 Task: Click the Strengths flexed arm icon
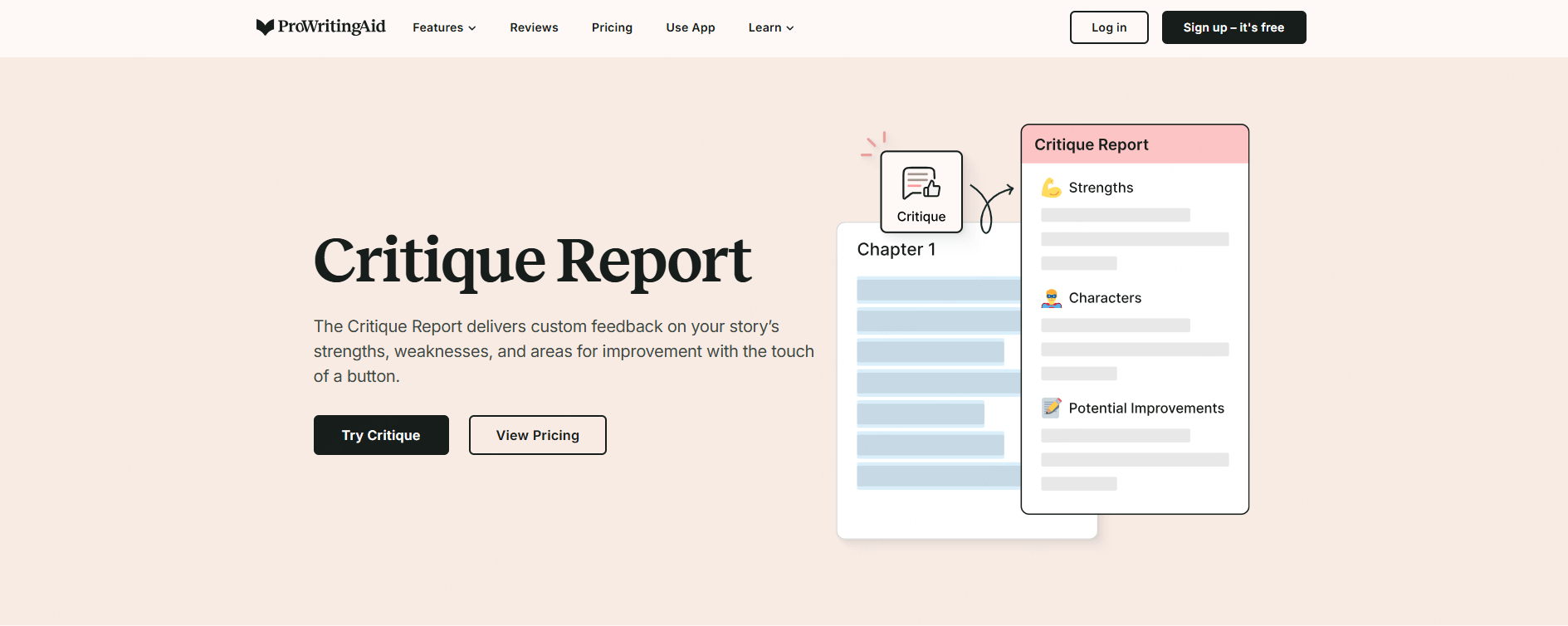pos(1052,188)
